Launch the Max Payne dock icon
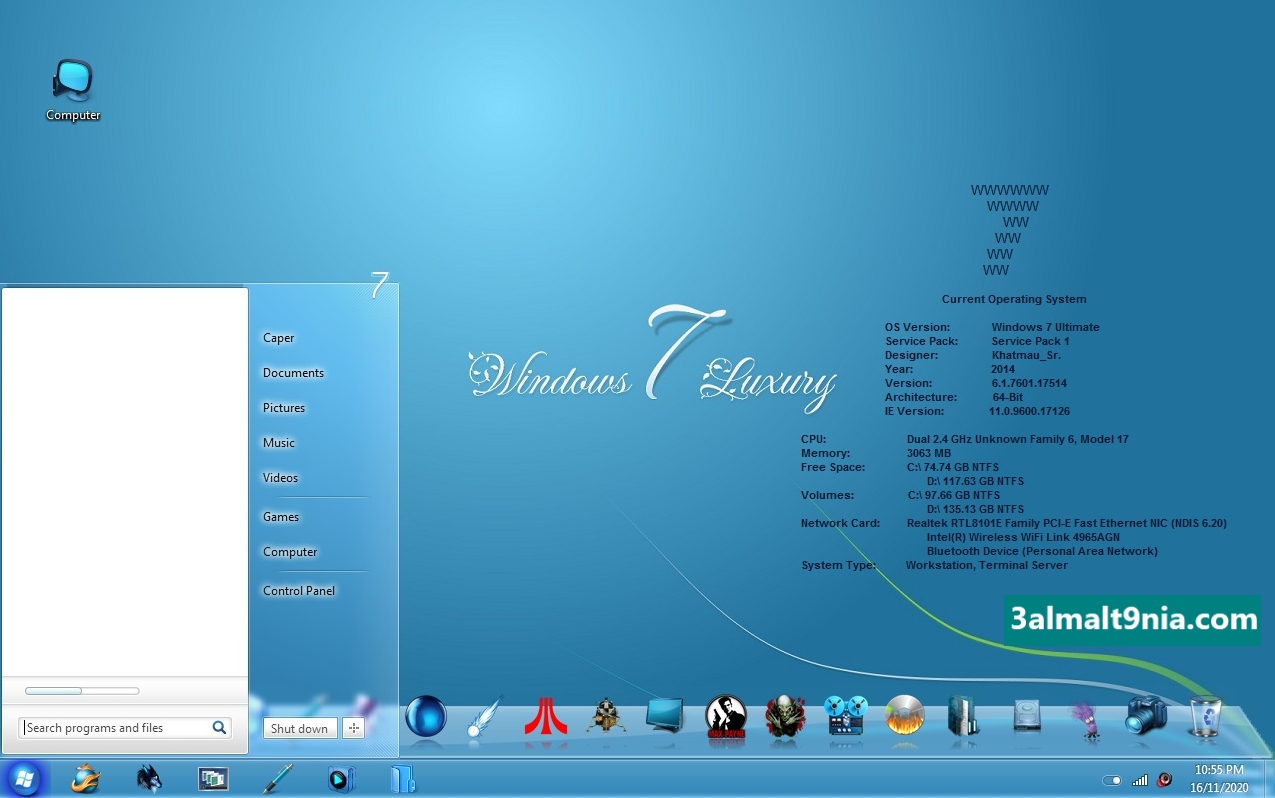The height and width of the screenshot is (798, 1275). [726, 716]
